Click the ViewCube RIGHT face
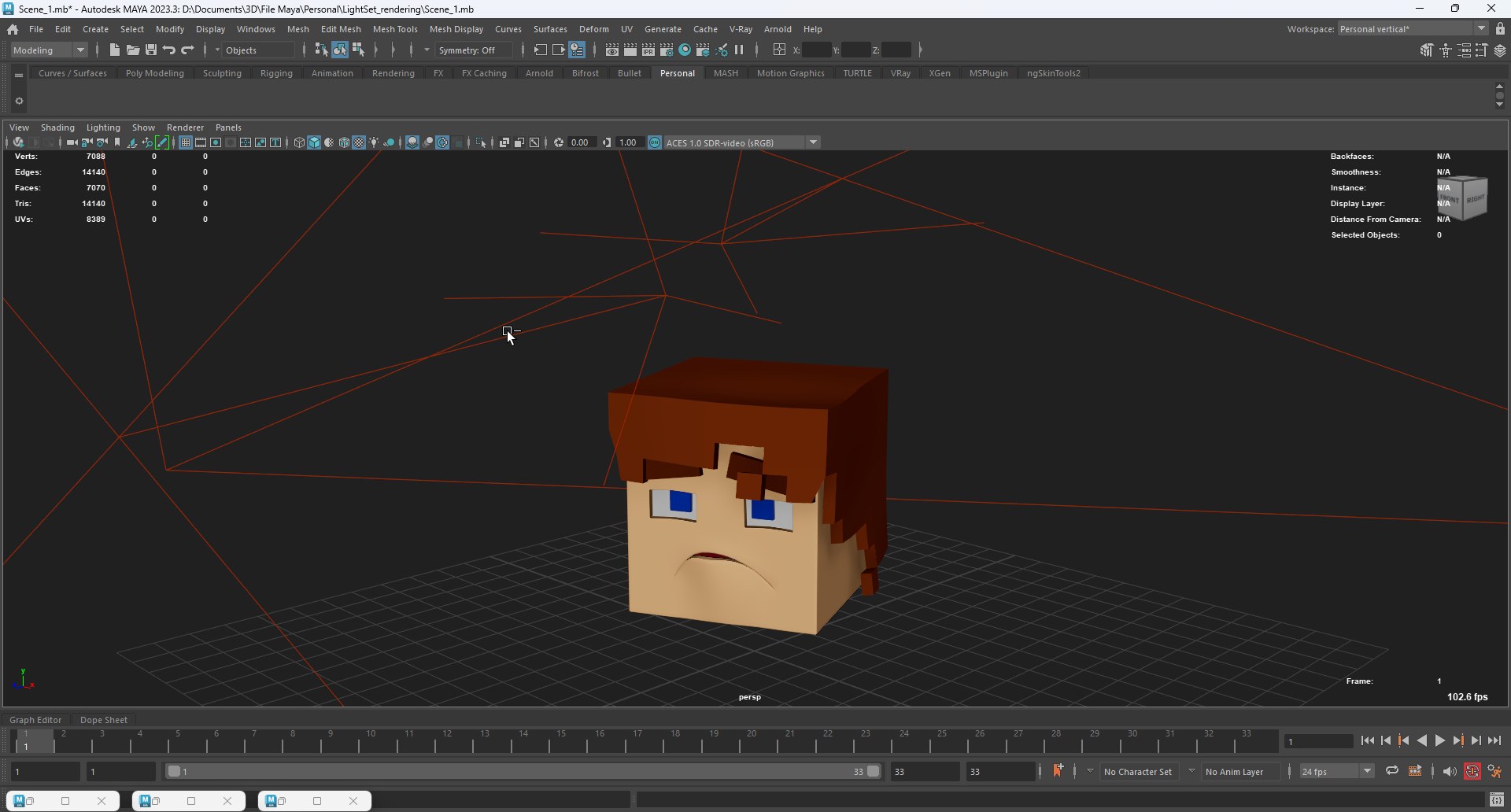Image resolution: width=1511 pixels, height=812 pixels. [x=1474, y=199]
